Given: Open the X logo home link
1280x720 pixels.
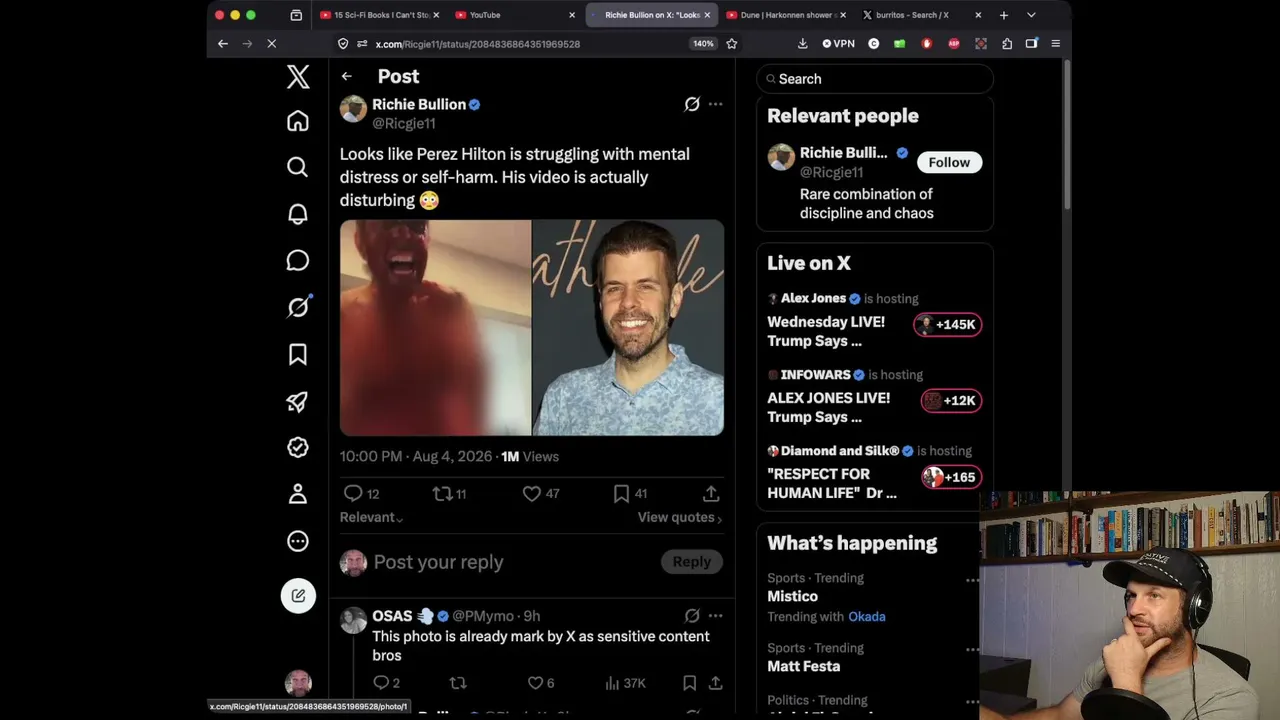Looking at the screenshot, I should [x=298, y=77].
